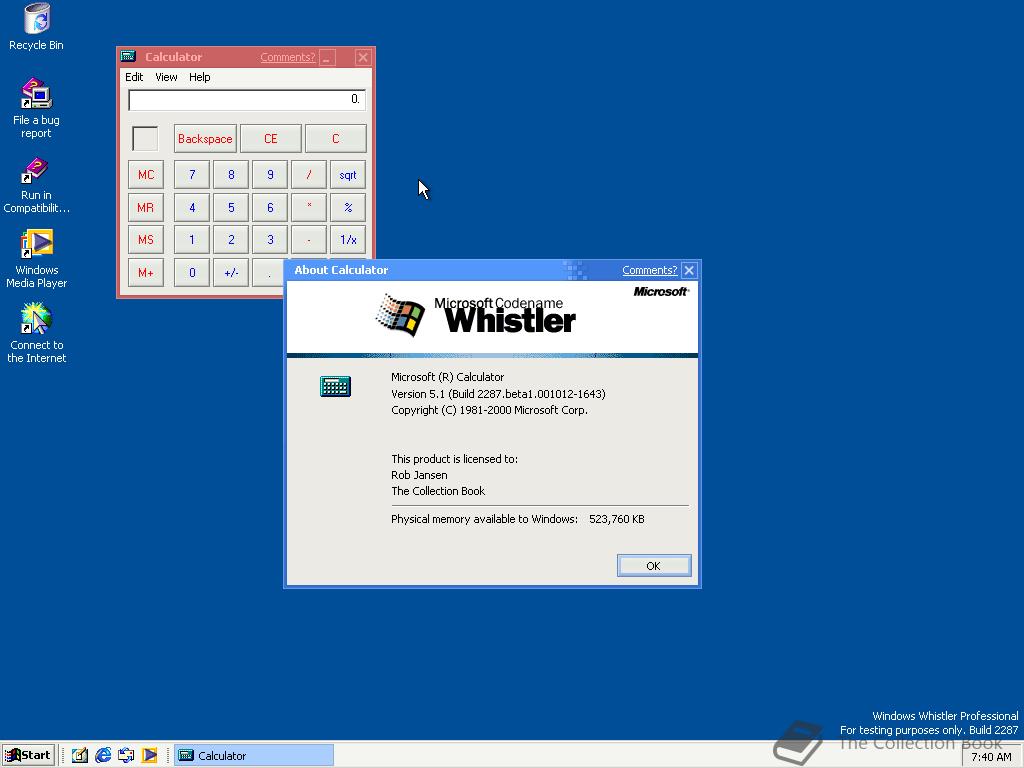This screenshot has height=768, width=1024.
Task: Click the multiply (*) button
Action: tap(309, 208)
